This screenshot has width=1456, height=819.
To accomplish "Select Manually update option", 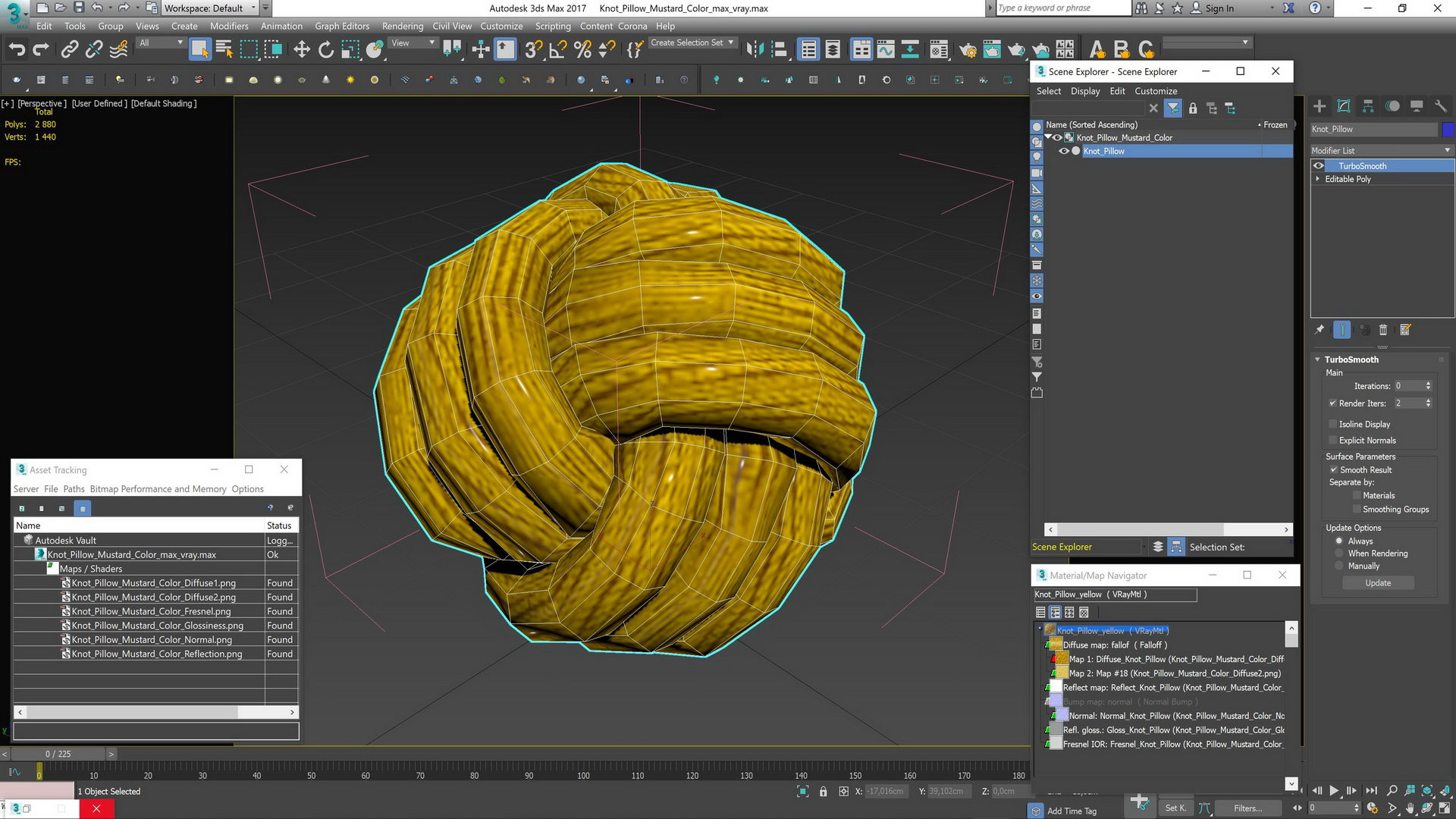I will pyautogui.click(x=1339, y=566).
